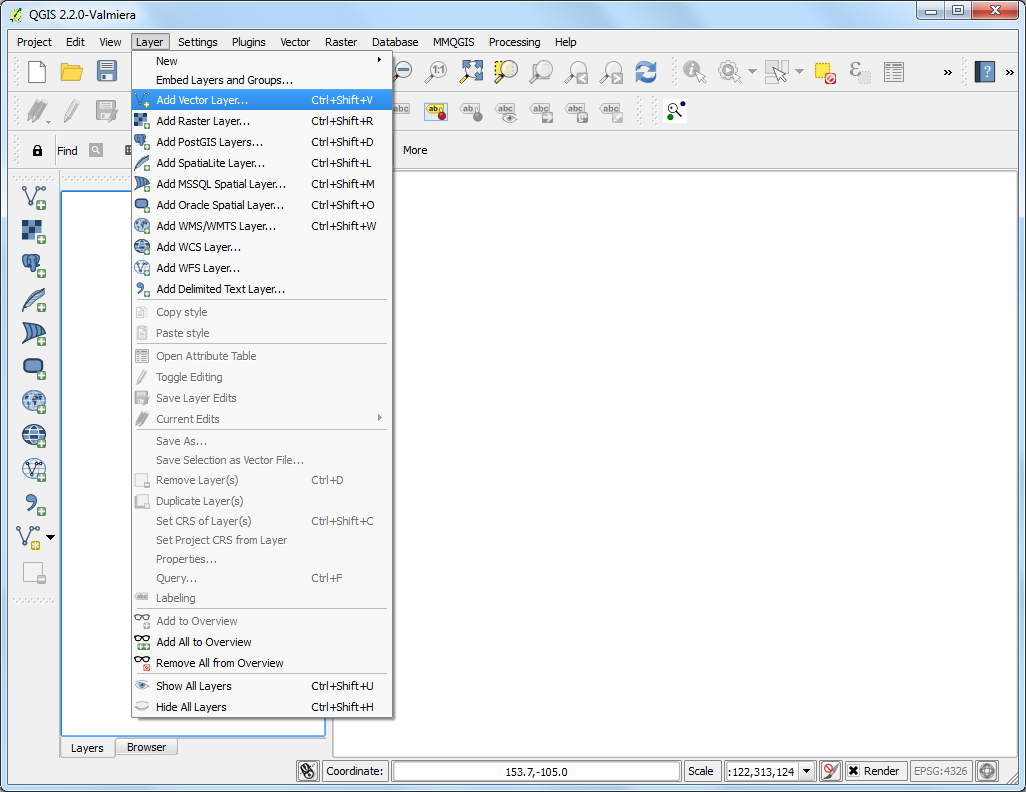
Task: Open the MMQGIS menu
Action: 453,42
